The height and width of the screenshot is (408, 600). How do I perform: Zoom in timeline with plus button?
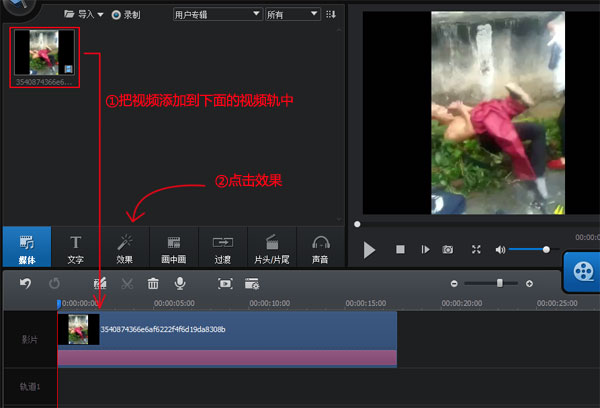[x=530, y=284]
